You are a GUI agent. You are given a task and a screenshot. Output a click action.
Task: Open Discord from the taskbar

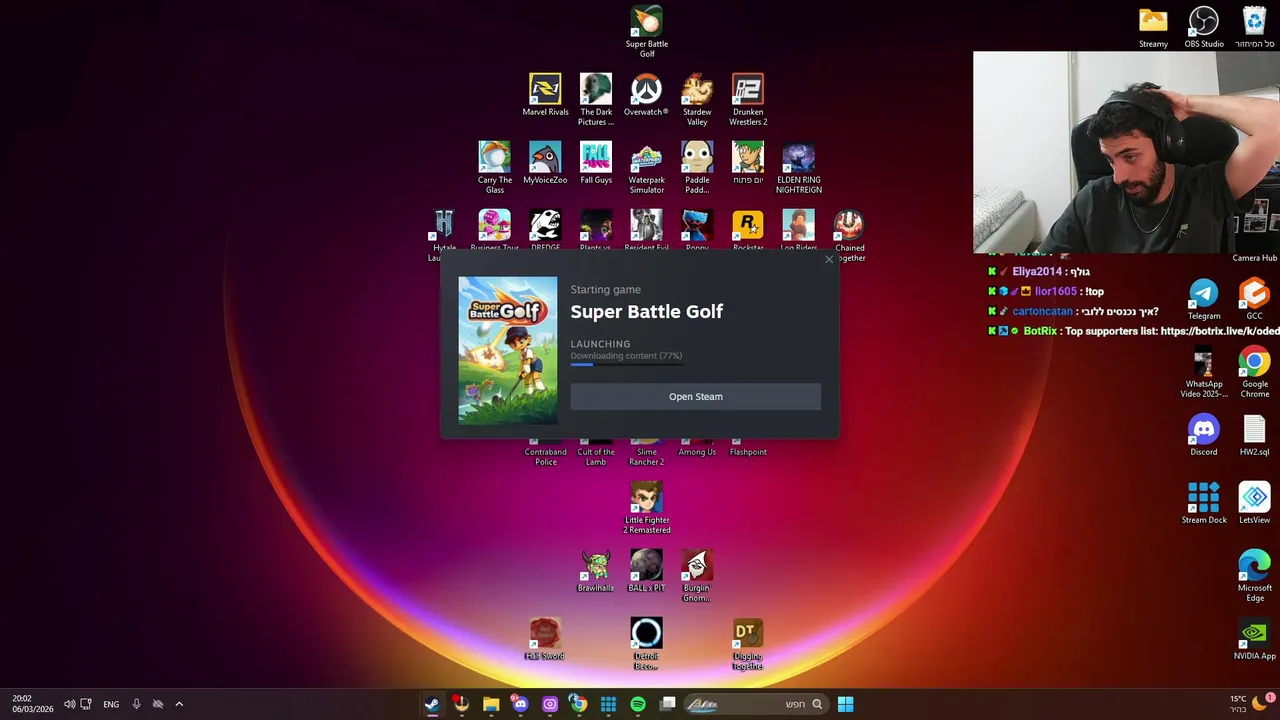(x=520, y=704)
